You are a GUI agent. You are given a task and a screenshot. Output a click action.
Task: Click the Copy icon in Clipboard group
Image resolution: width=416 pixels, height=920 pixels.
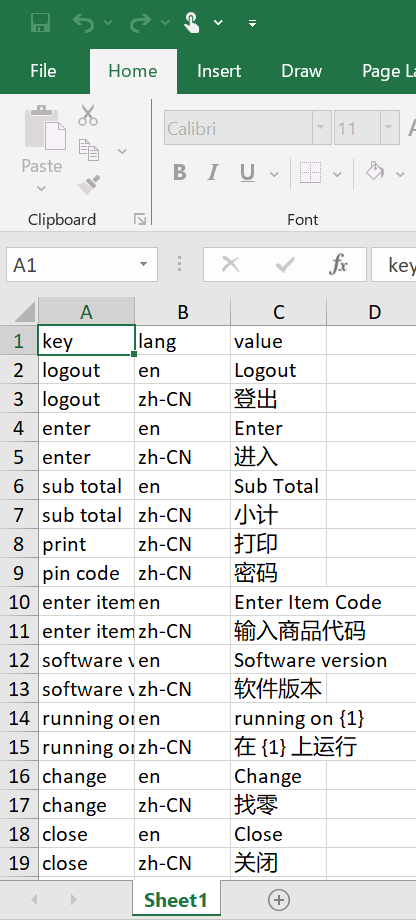click(x=89, y=150)
